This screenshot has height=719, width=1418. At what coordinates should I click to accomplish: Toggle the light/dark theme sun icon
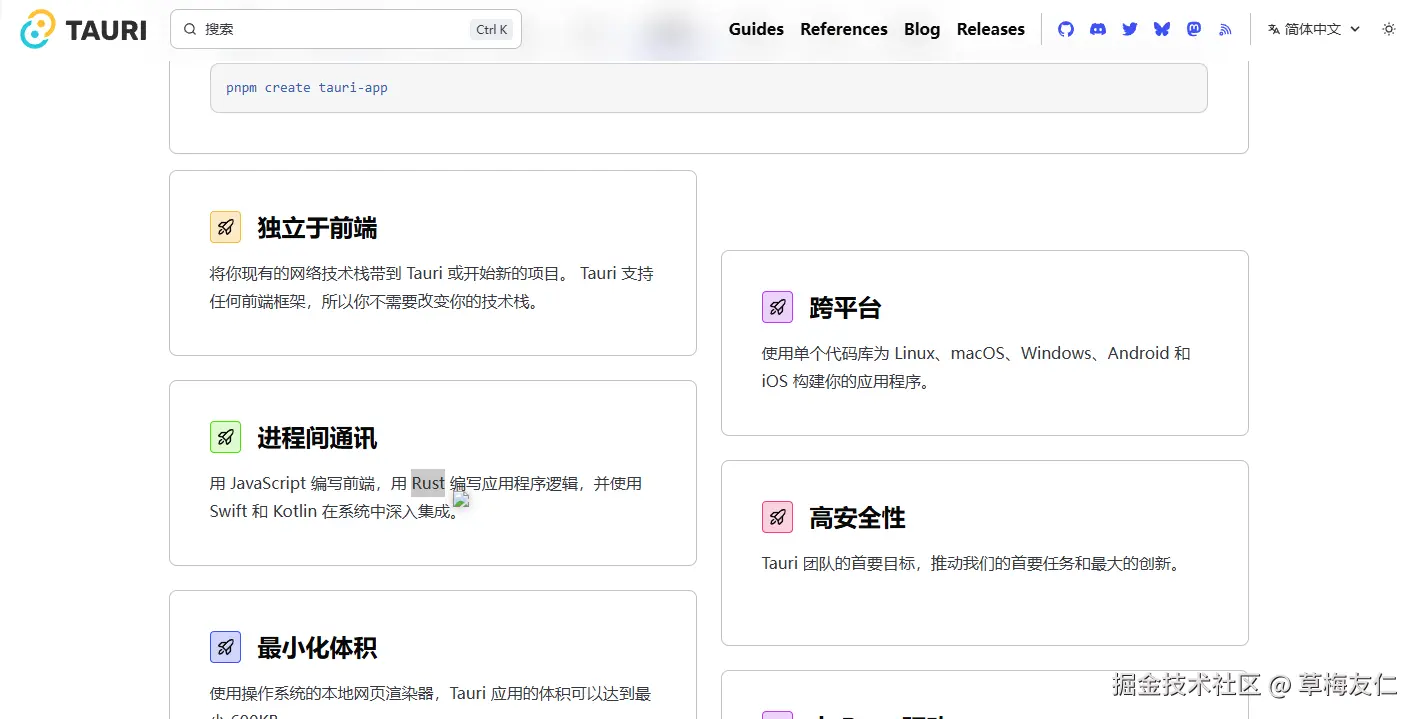[1389, 29]
